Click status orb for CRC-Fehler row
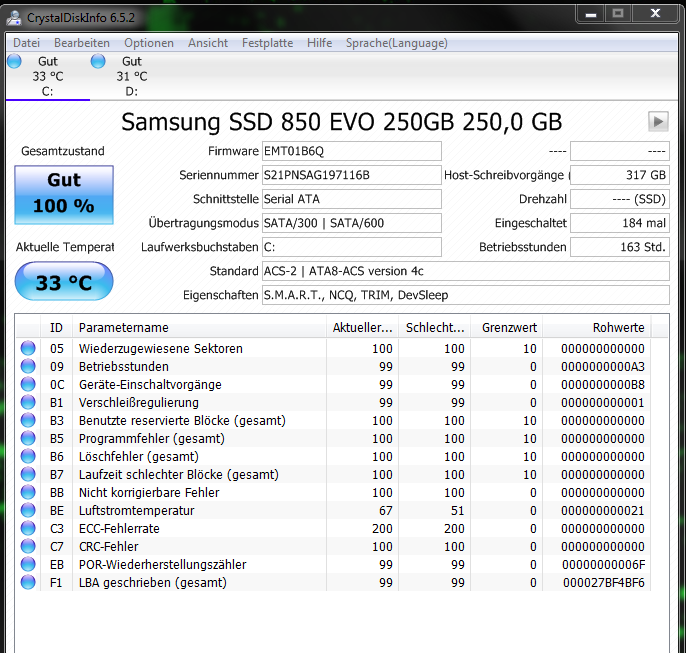 pyautogui.click(x=28, y=546)
